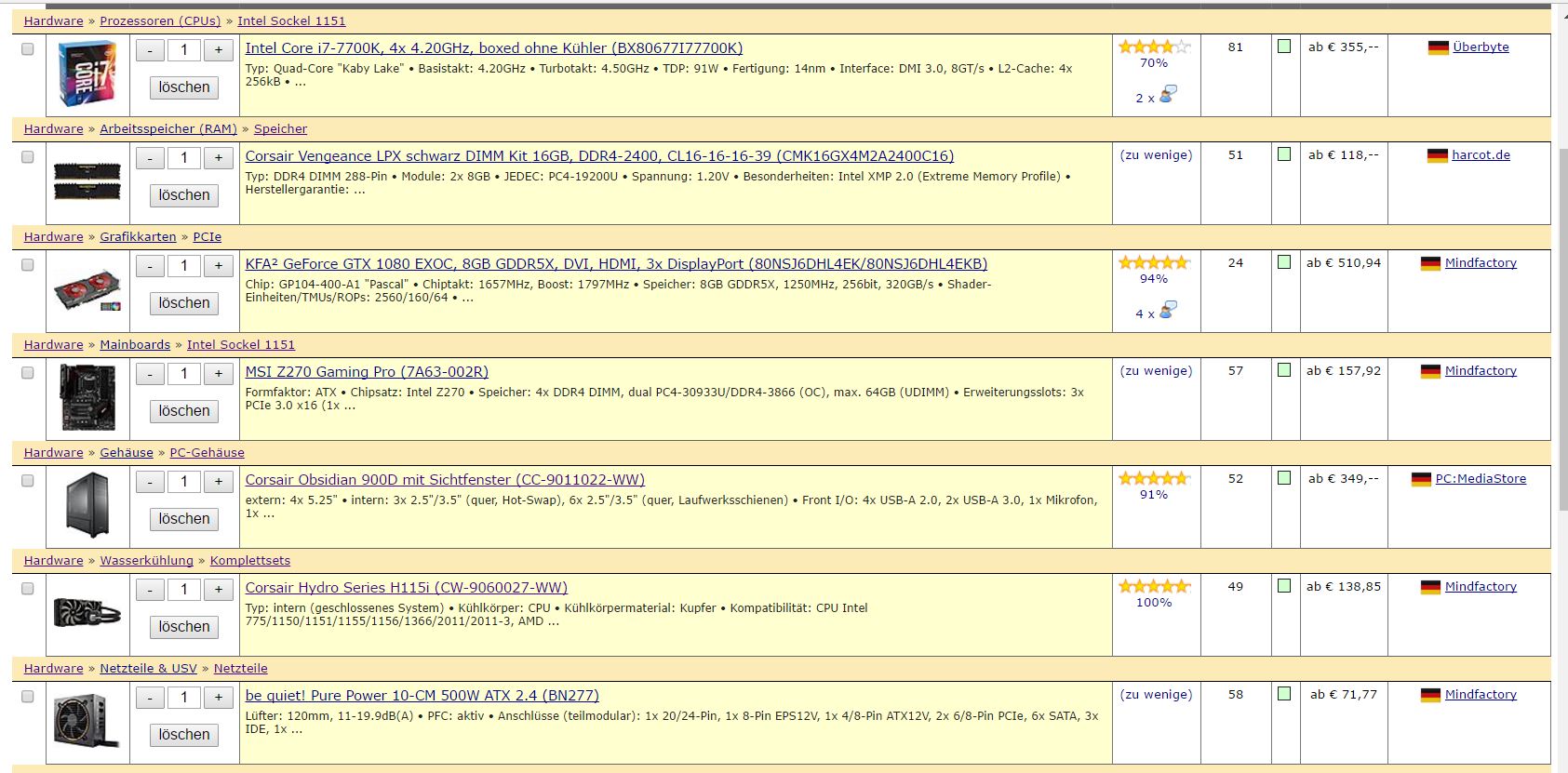Open be quiet! power supply thumbnail
Viewport: 1568px width, 773px height.
tap(87, 721)
